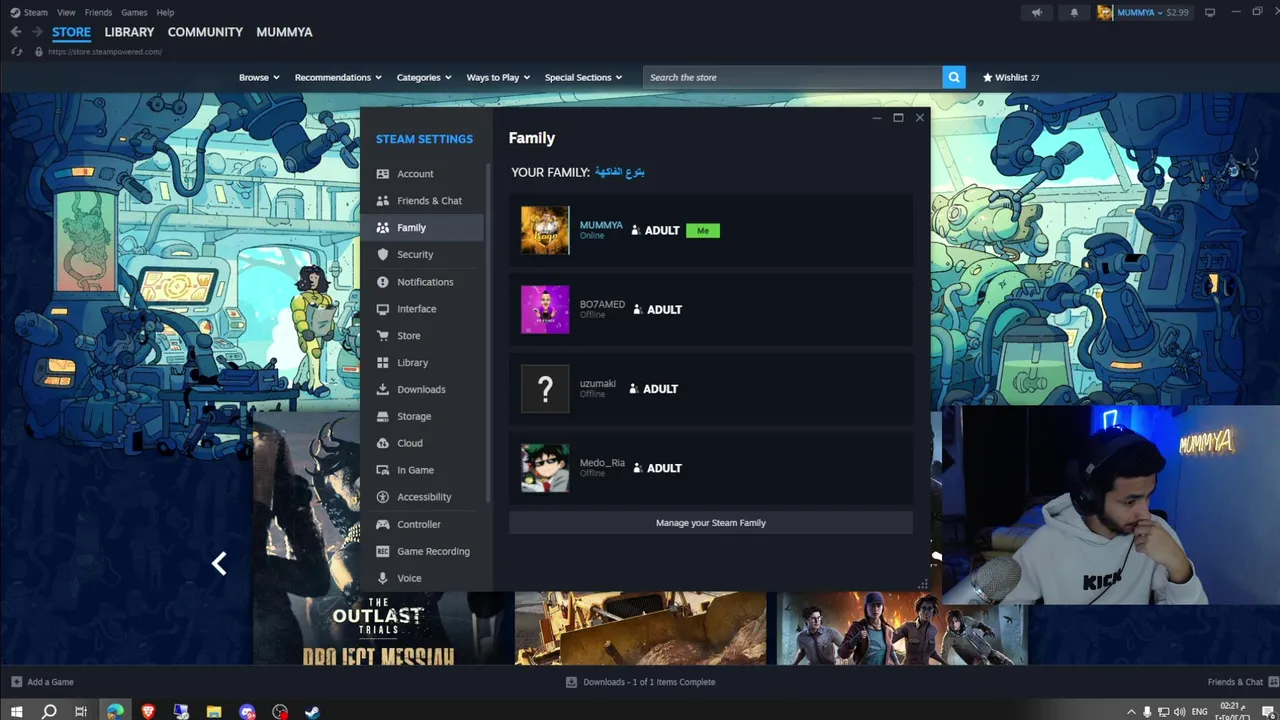
Task: Open the Security shield icon
Action: 382,255
